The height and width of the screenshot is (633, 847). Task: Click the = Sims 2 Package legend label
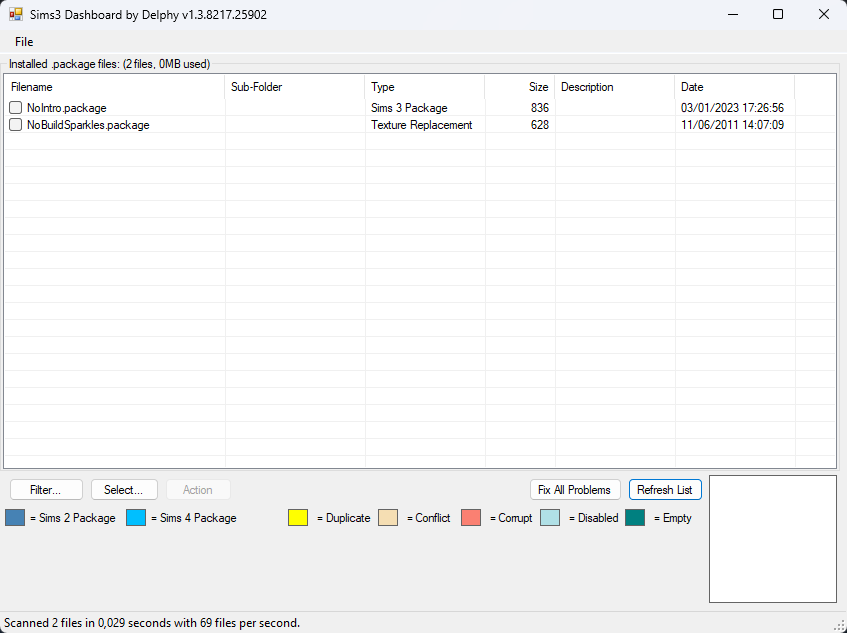tap(72, 518)
